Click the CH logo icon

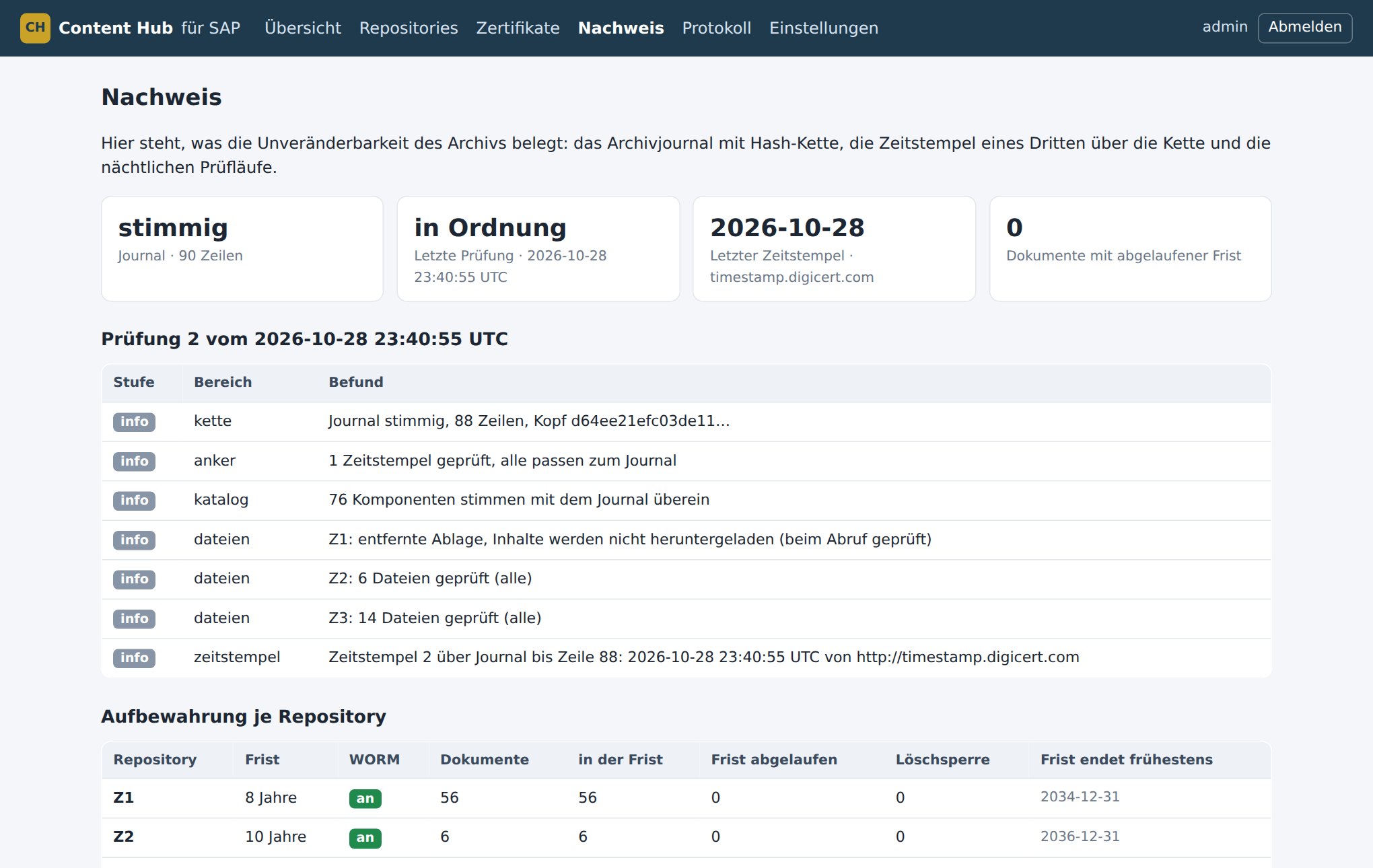tap(35, 28)
